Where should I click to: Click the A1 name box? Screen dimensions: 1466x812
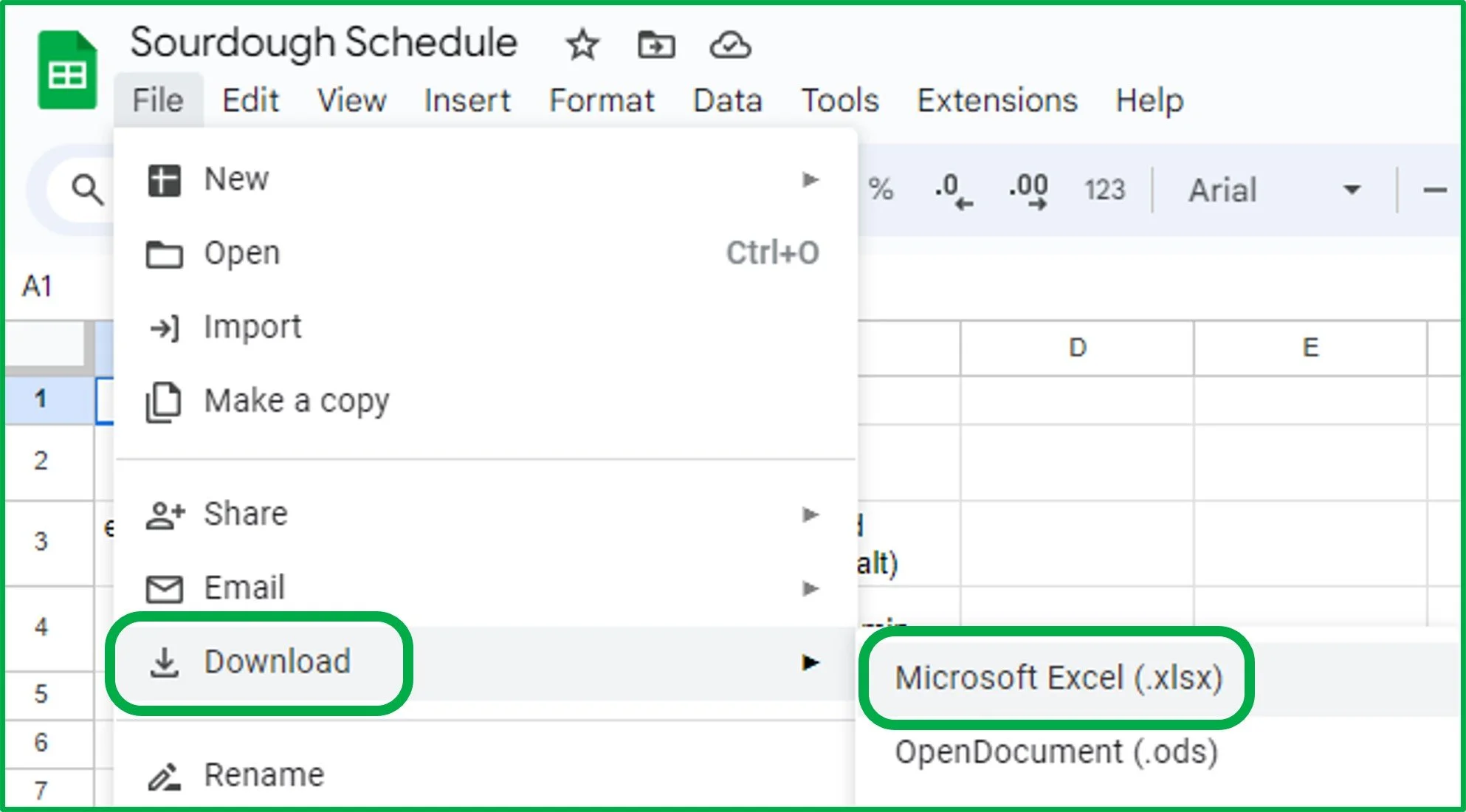[37, 286]
